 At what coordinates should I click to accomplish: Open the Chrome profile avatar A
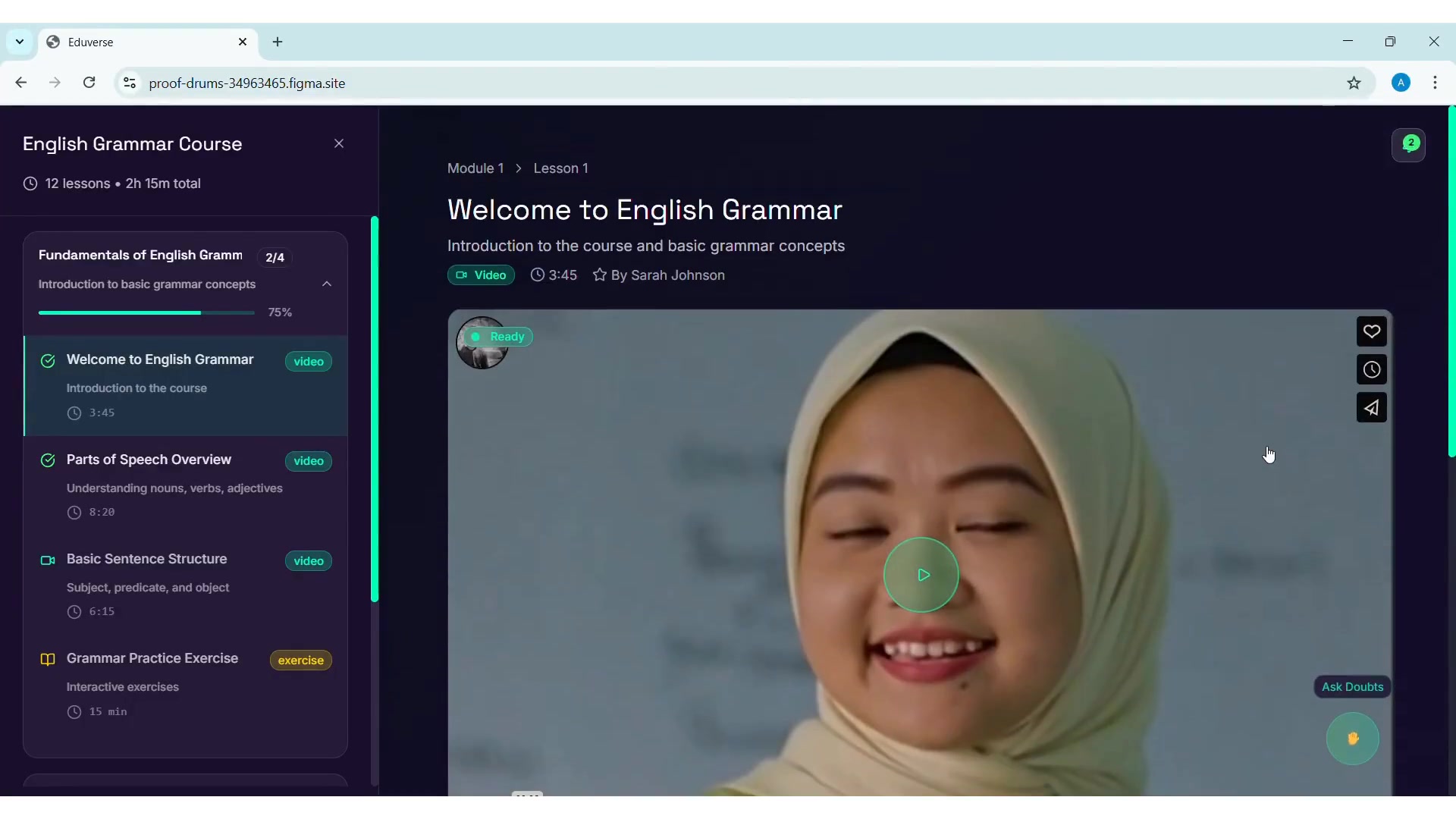click(x=1401, y=83)
